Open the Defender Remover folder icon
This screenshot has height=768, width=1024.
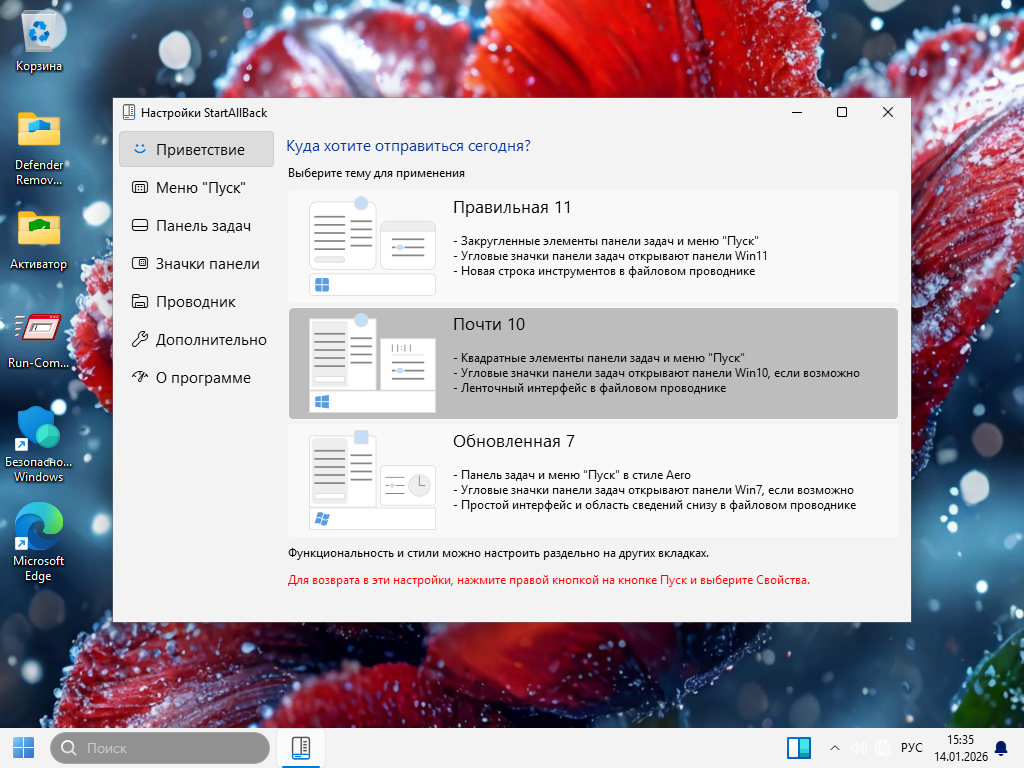tap(39, 148)
